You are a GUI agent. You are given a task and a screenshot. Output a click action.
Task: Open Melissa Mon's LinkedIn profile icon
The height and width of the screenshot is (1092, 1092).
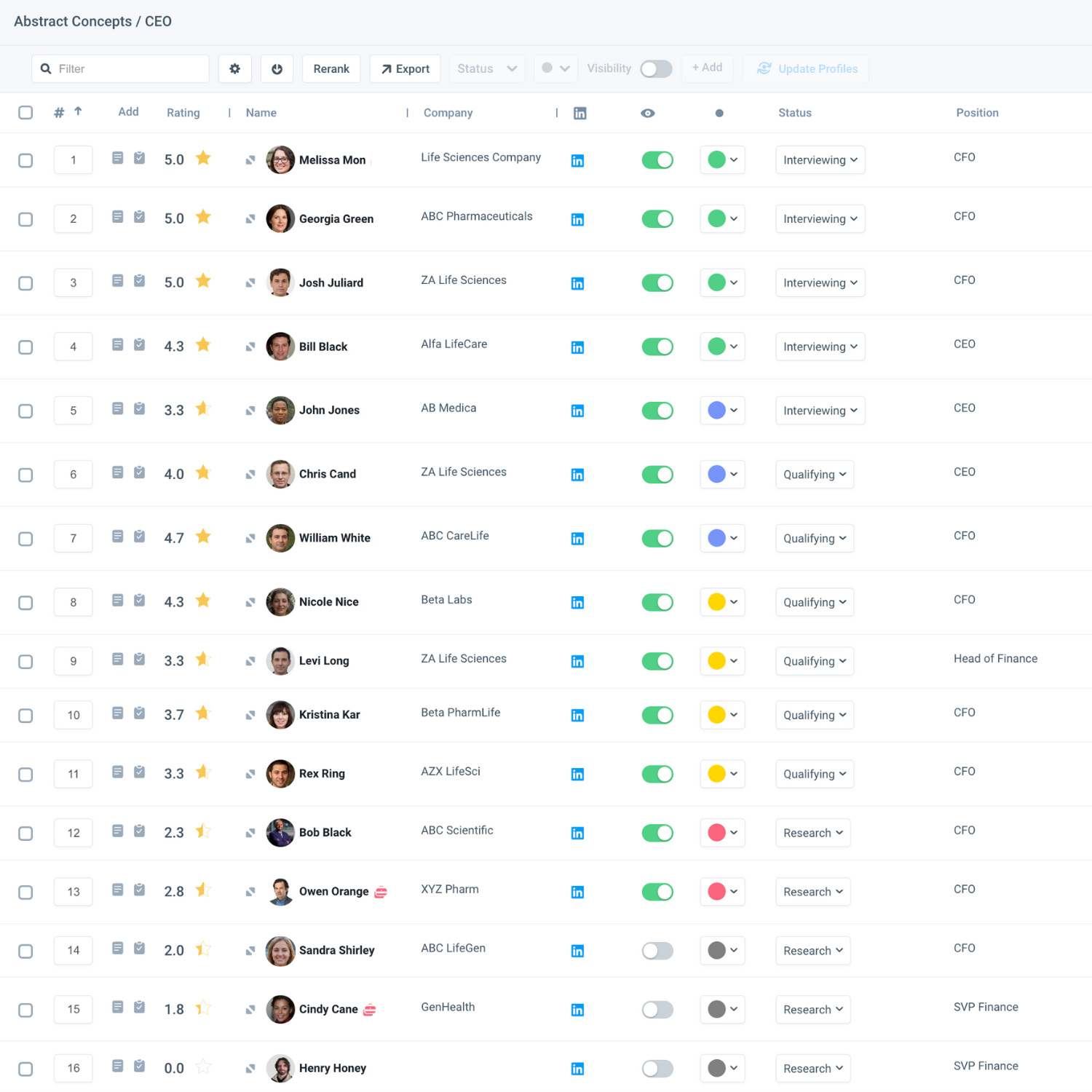click(577, 161)
